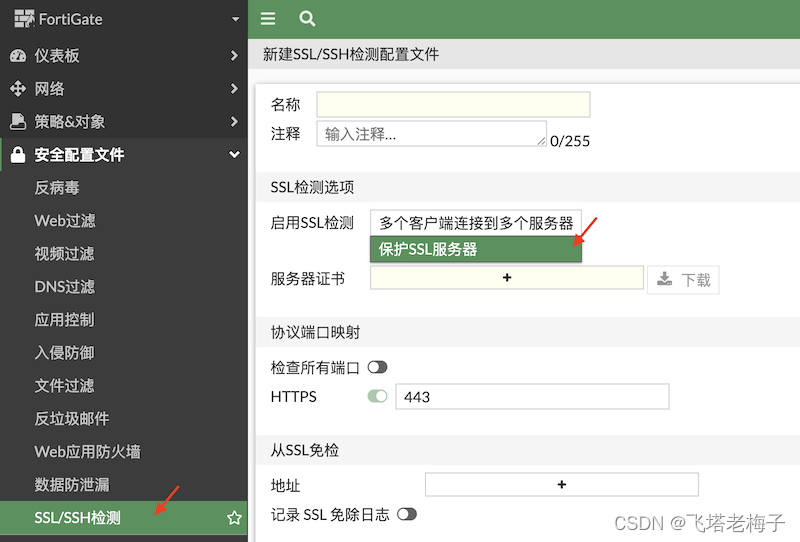Click the 名称 input field

click(453, 105)
